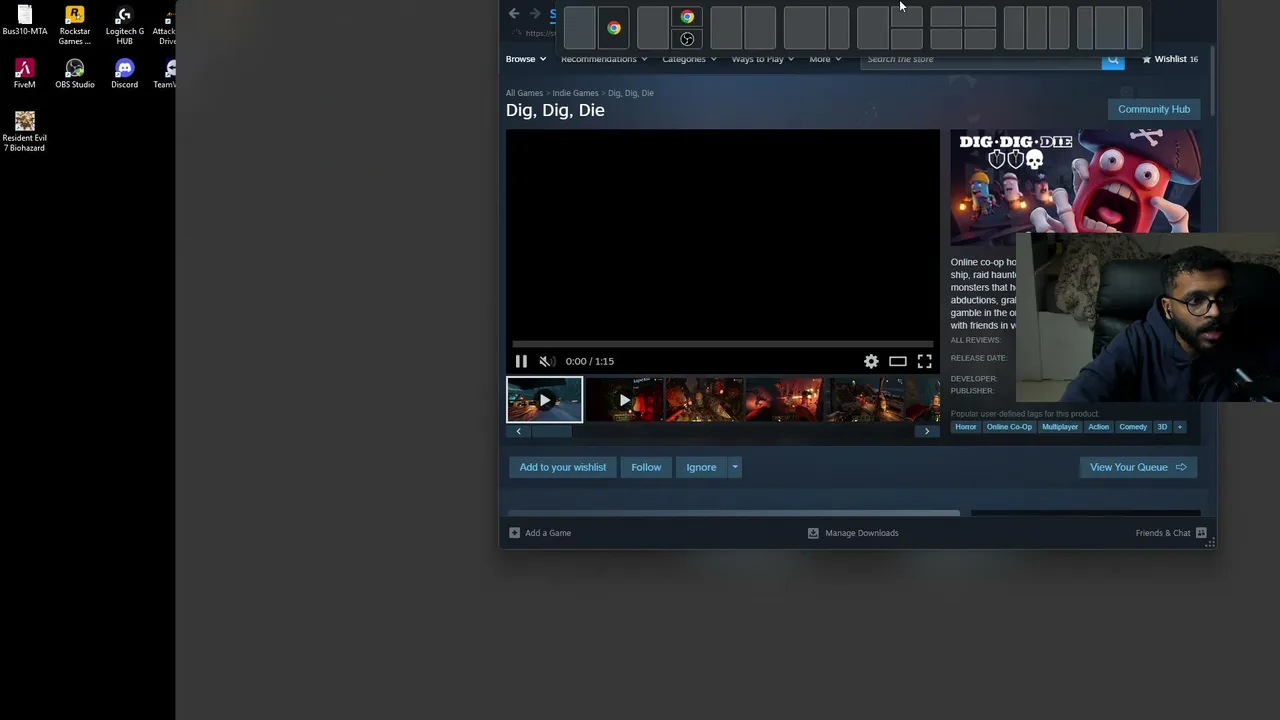Select the Rockstar Games desktop shortcut
The image size is (1280, 720).
point(75,25)
